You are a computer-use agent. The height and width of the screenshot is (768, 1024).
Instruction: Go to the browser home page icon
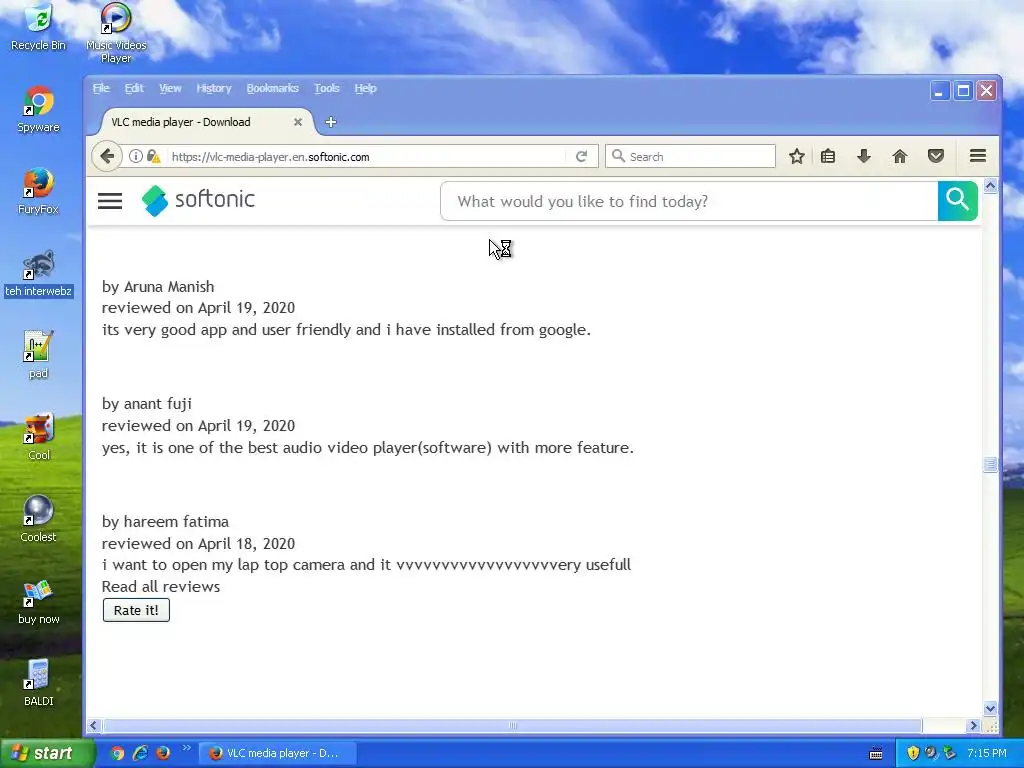coord(900,156)
